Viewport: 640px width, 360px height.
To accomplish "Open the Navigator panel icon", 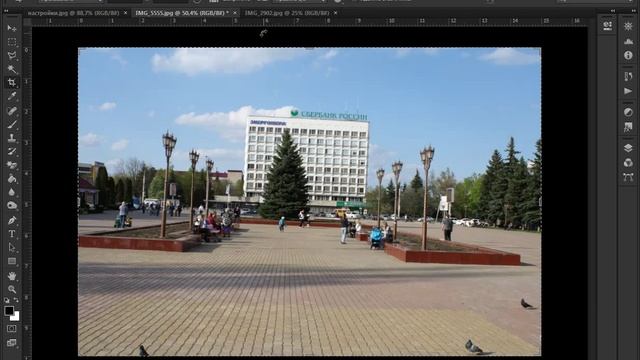I will coord(628,26).
